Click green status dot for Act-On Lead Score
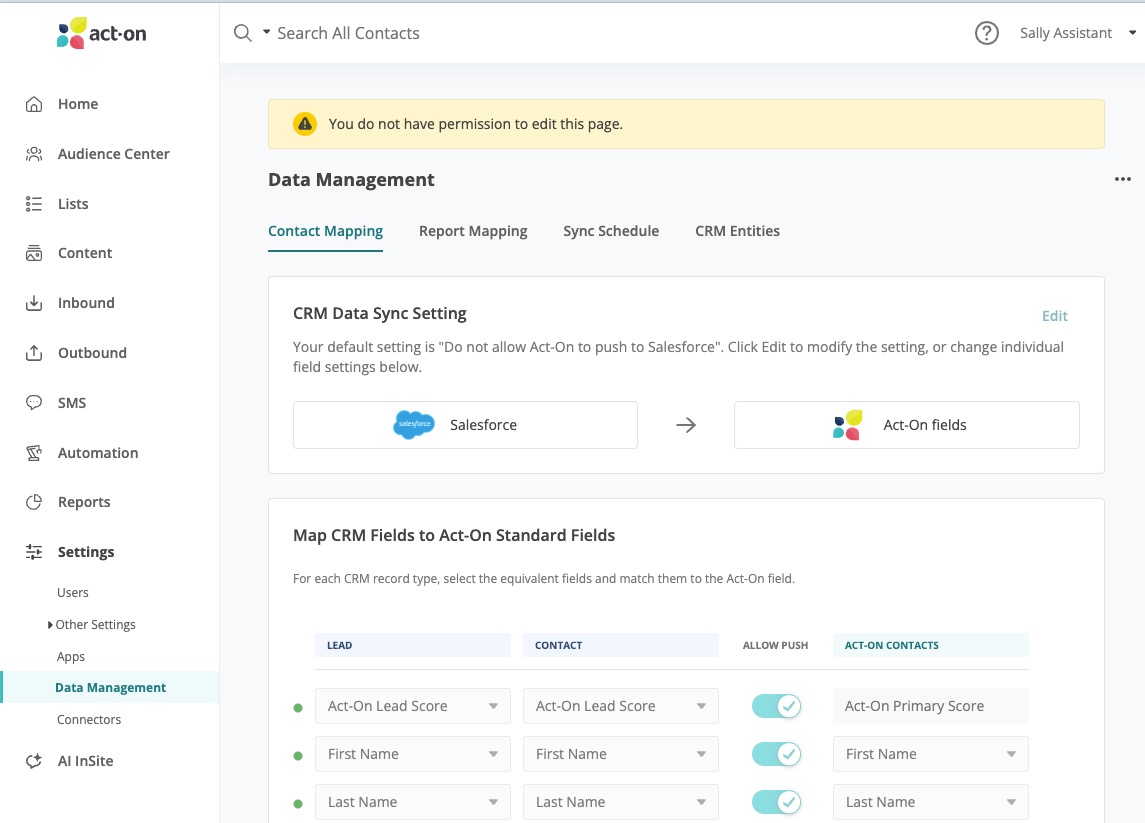Screen dimensions: 1145x823 [x=298, y=708]
